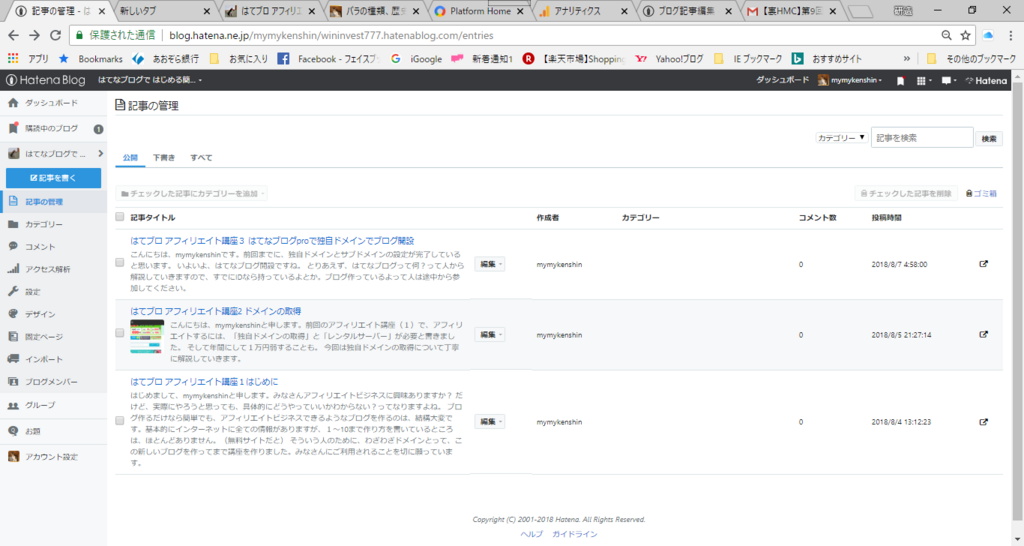Open external link for 2018/8/5 post
Screen dimensions: 1024x546
click(984, 334)
